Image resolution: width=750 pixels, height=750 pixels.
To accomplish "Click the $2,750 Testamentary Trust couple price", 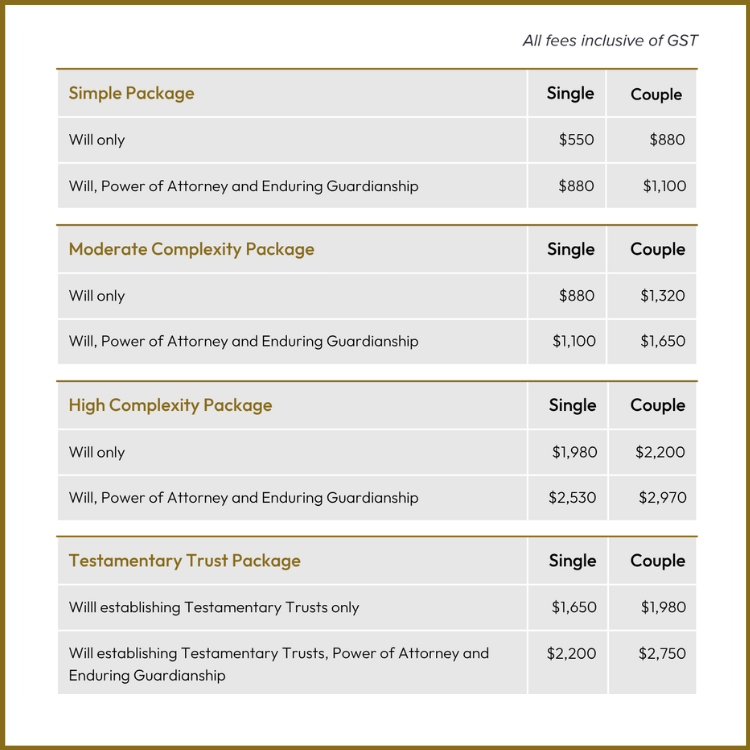I will tap(662, 653).
